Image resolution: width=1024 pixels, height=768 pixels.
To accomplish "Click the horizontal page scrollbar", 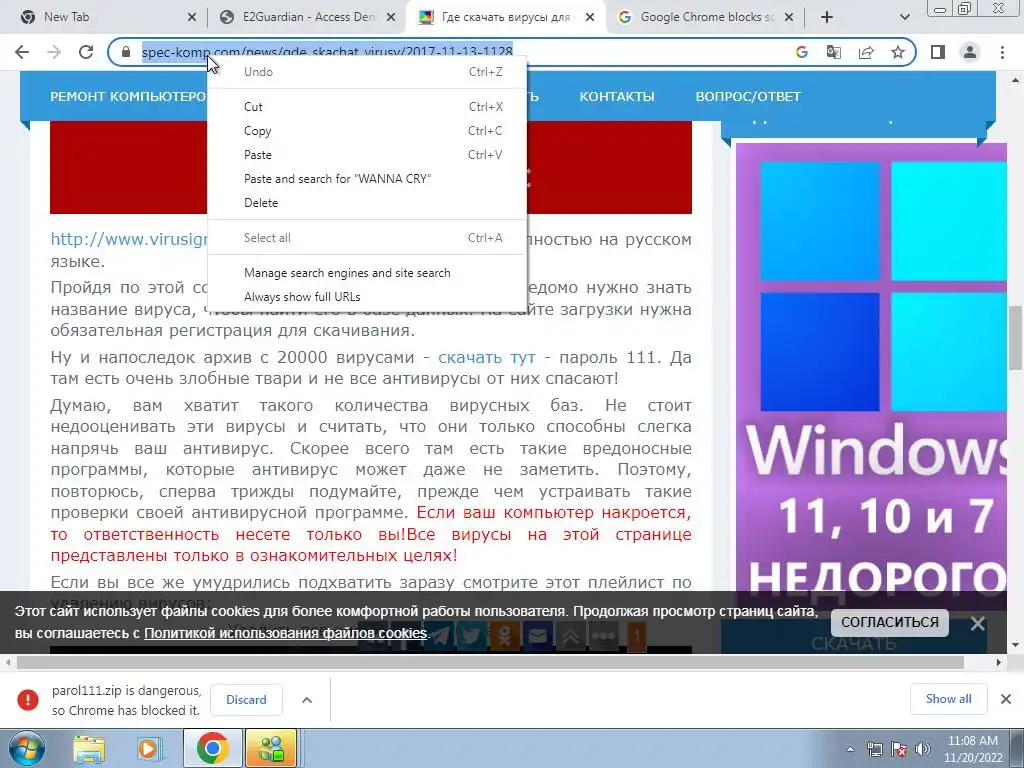I will click(x=490, y=662).
